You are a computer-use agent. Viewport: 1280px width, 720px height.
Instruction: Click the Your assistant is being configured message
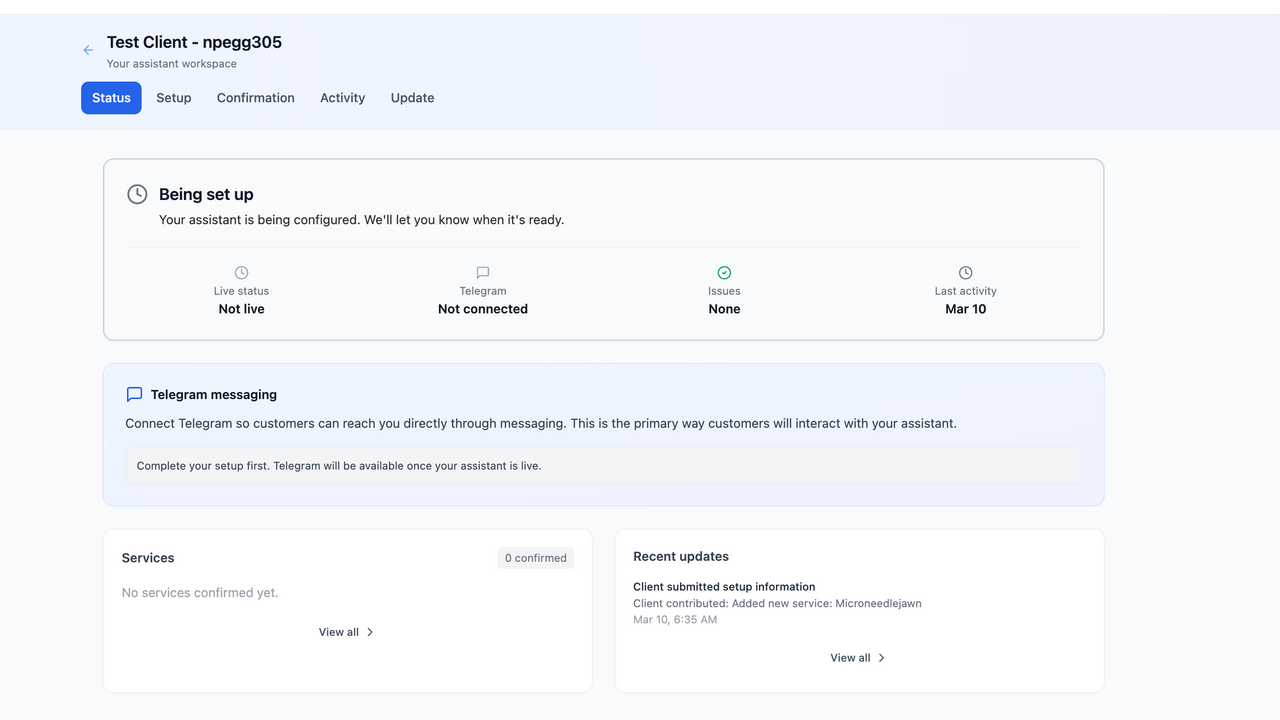point(361,220)
